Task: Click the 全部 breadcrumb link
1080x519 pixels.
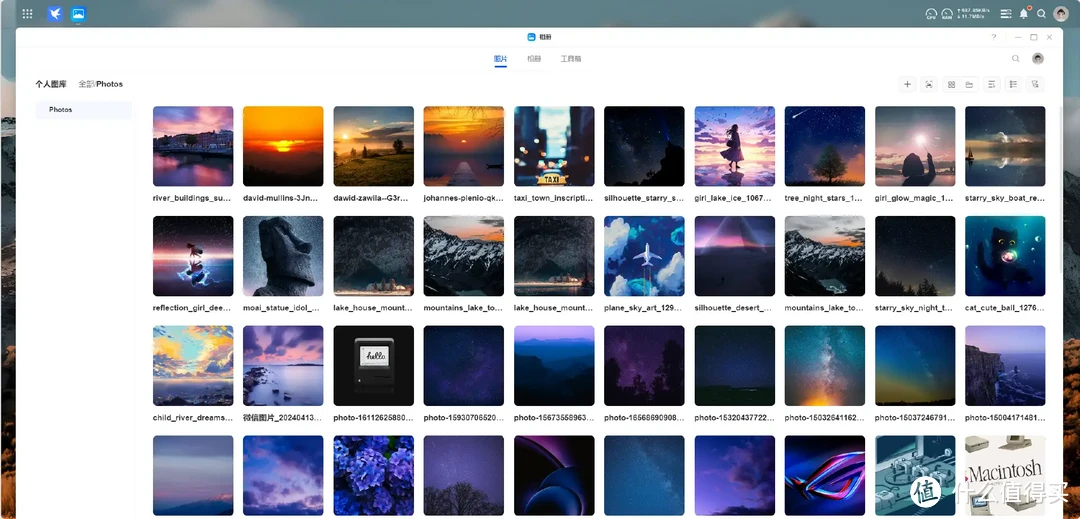Action: coord(85,84)
